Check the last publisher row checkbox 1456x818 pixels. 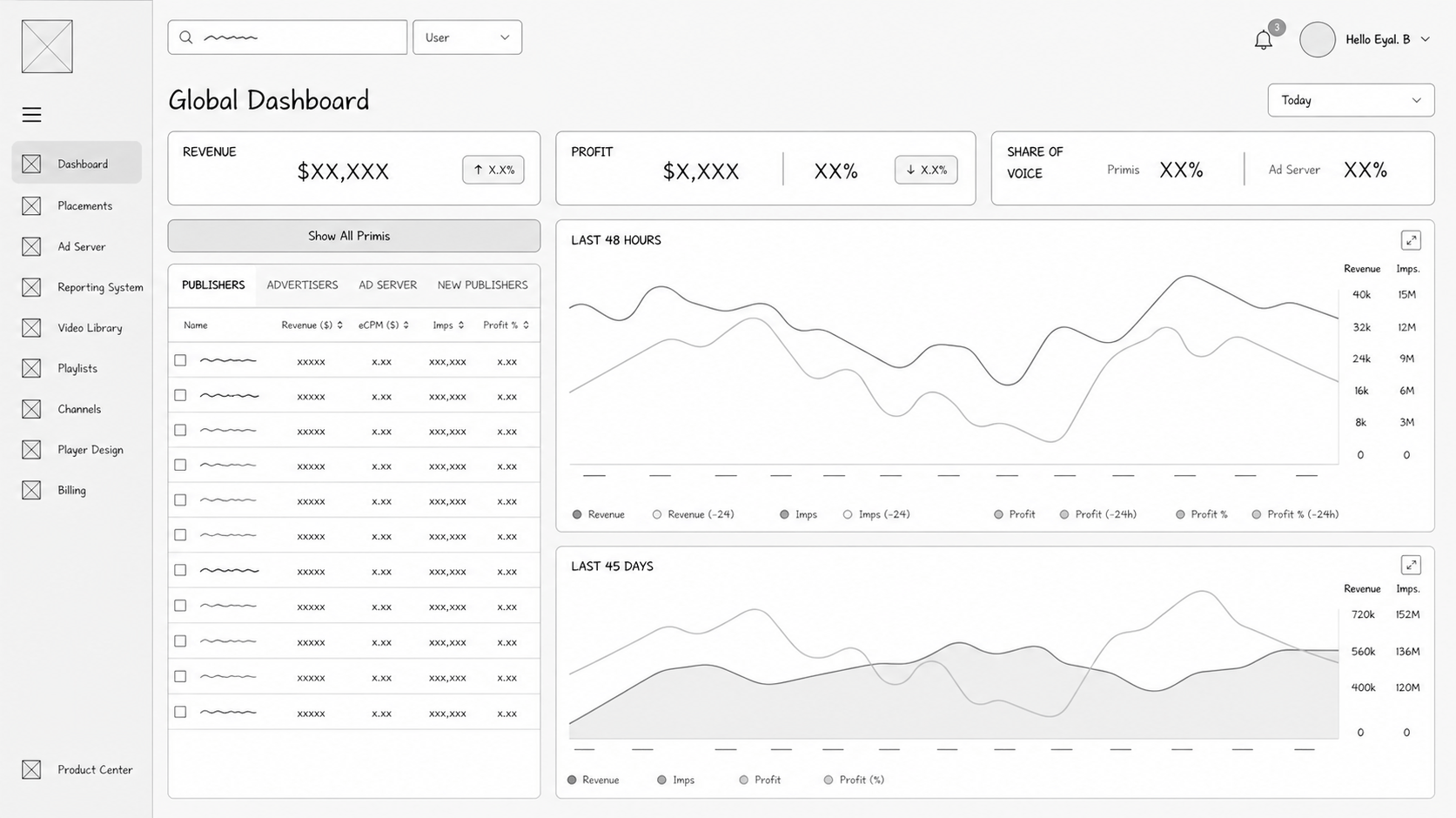click(180, 712)
